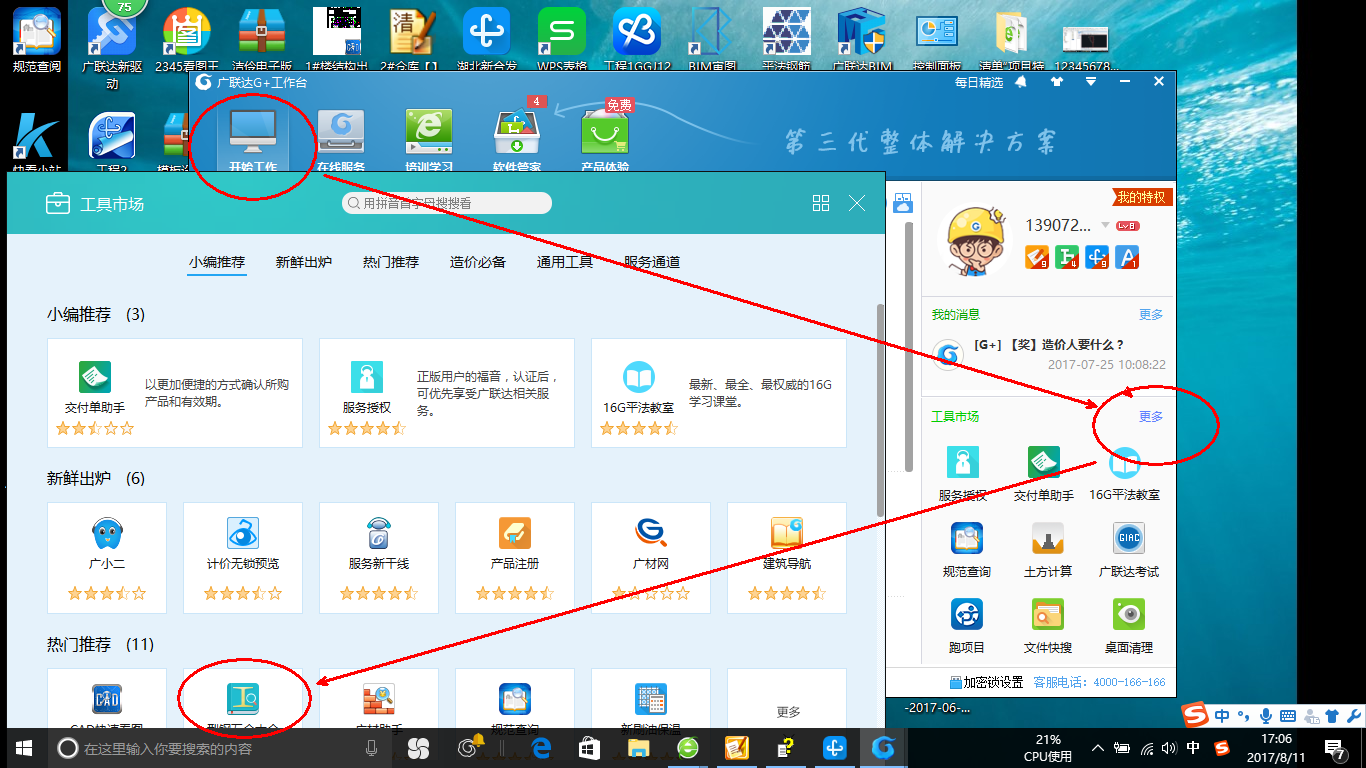Open the 广联达考试 tool
1366x768 pixels.
[1129, 550]
